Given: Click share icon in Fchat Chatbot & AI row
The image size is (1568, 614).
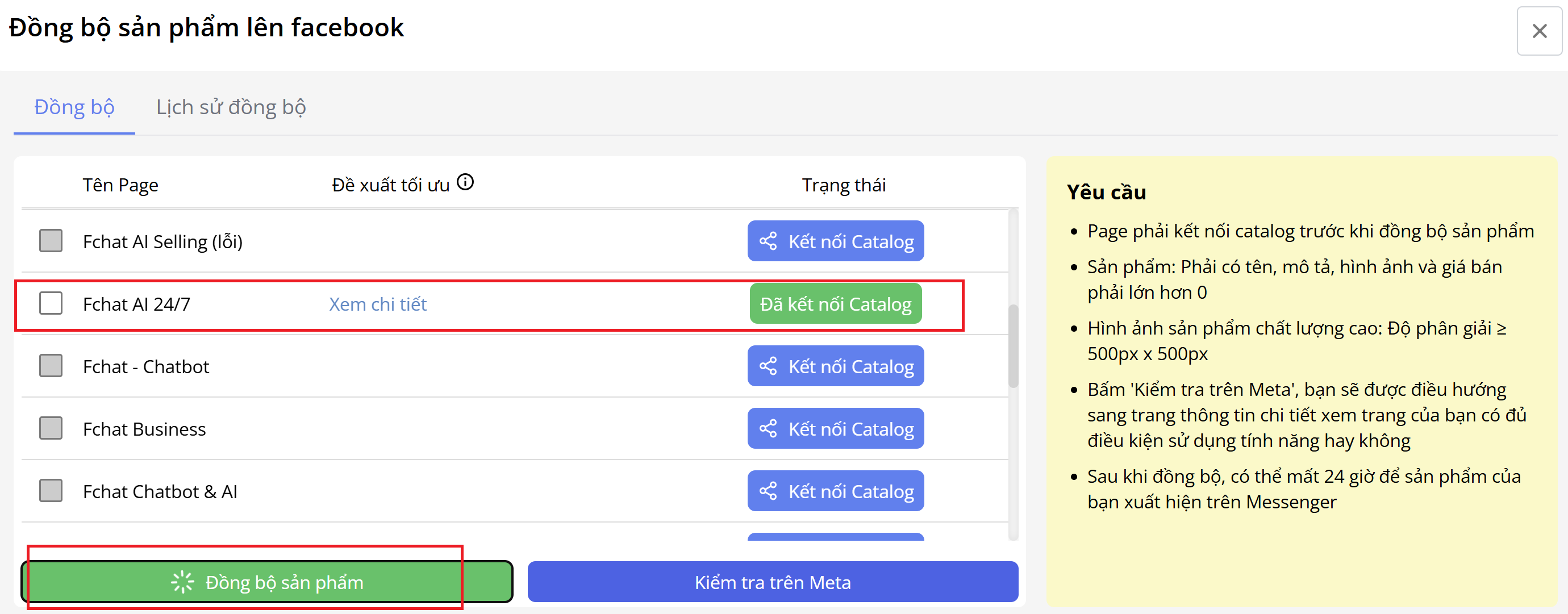Looking at the screenshot, I should (x=768, y=491).
